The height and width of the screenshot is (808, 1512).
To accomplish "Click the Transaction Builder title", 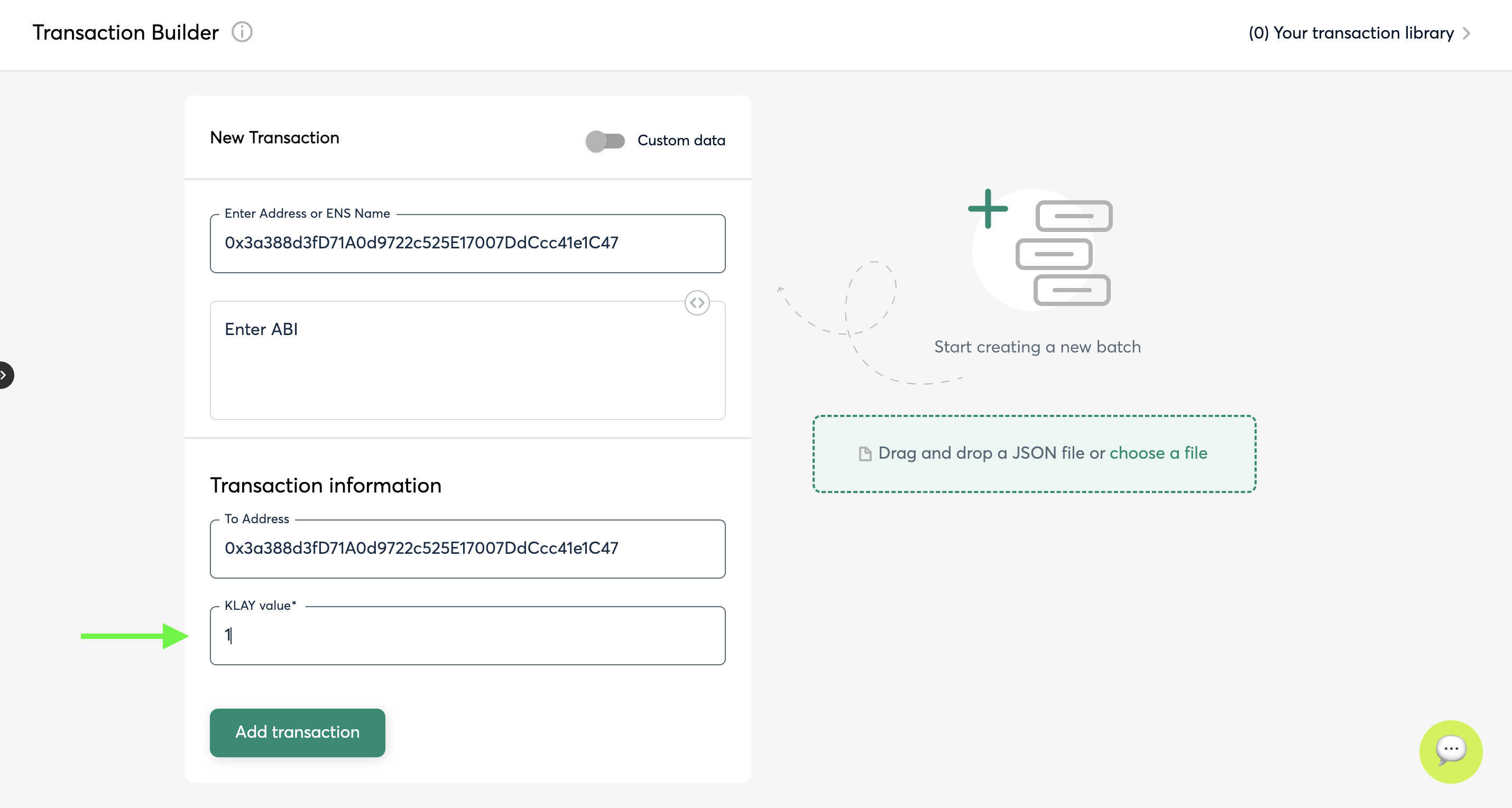I will tap(126, 32).
